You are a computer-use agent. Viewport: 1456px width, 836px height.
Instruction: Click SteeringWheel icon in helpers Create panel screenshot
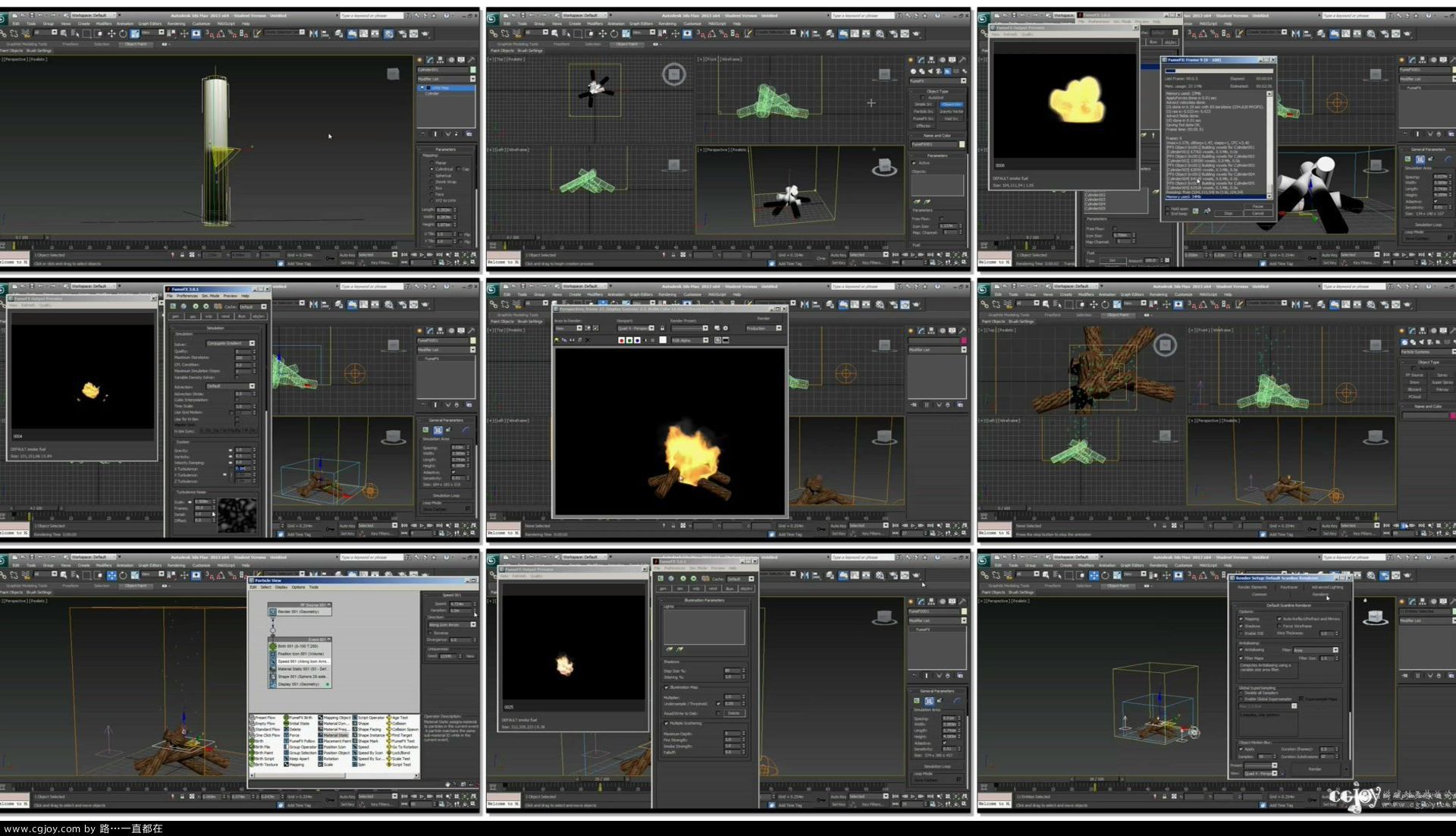[x=674, y=74]
